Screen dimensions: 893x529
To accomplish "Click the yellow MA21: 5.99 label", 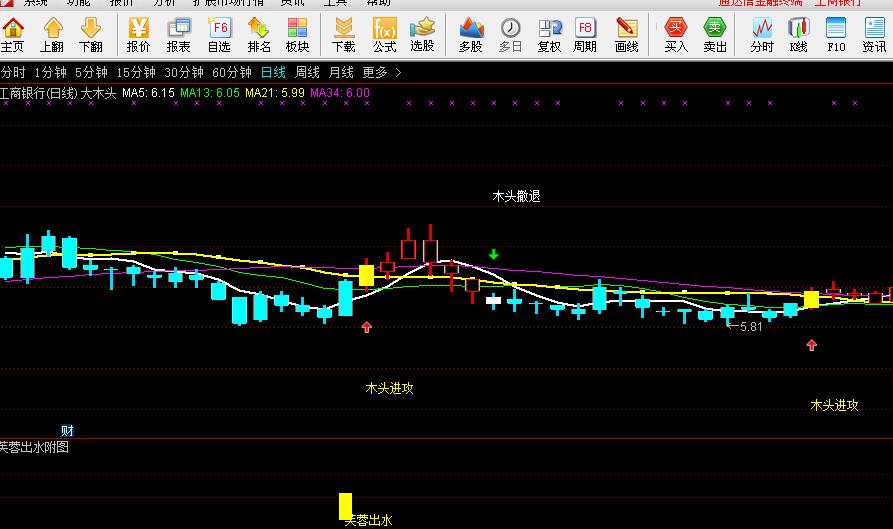I will (x=275, y=93).
